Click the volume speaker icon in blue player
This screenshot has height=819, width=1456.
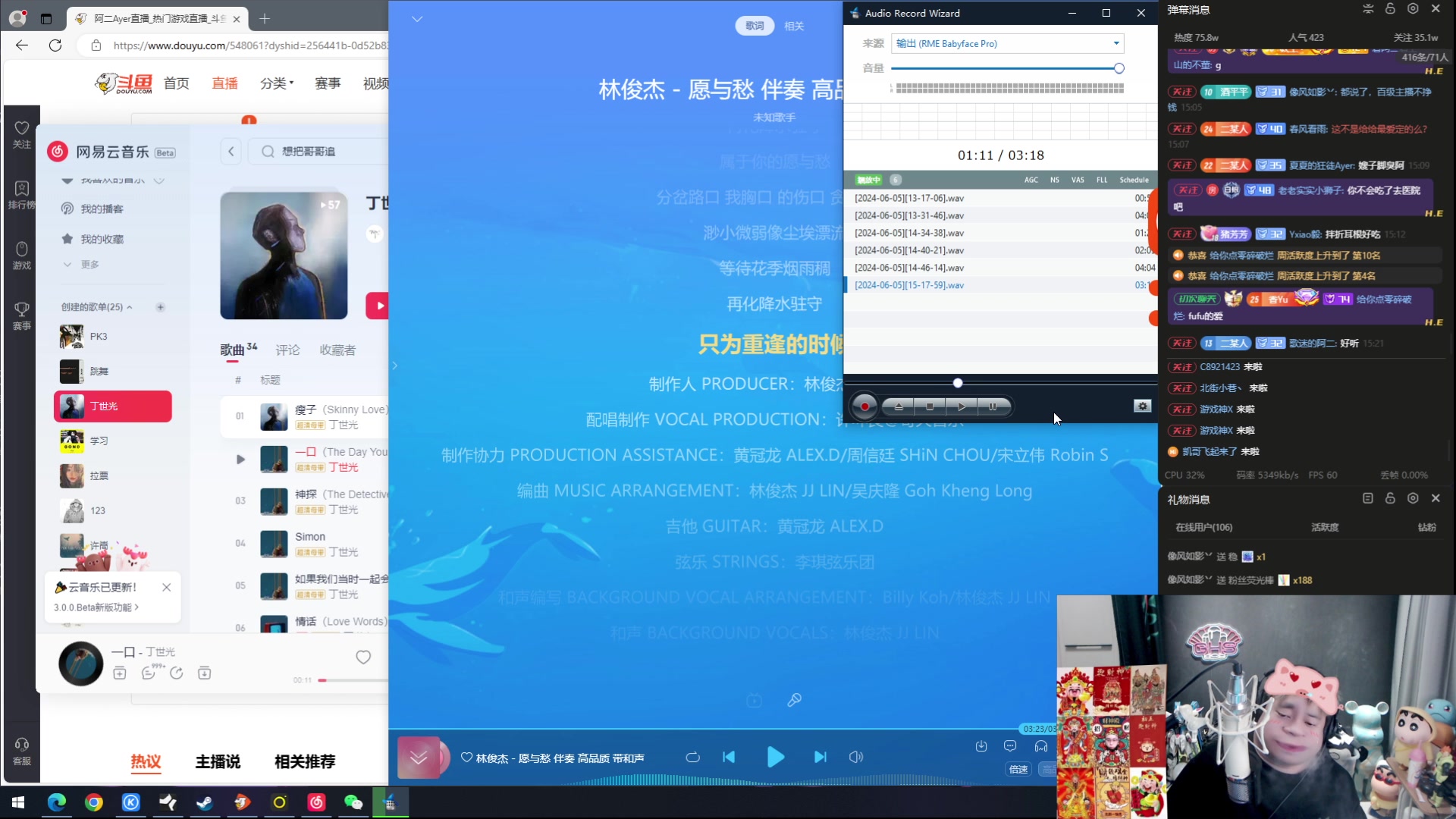pos(856,757)
